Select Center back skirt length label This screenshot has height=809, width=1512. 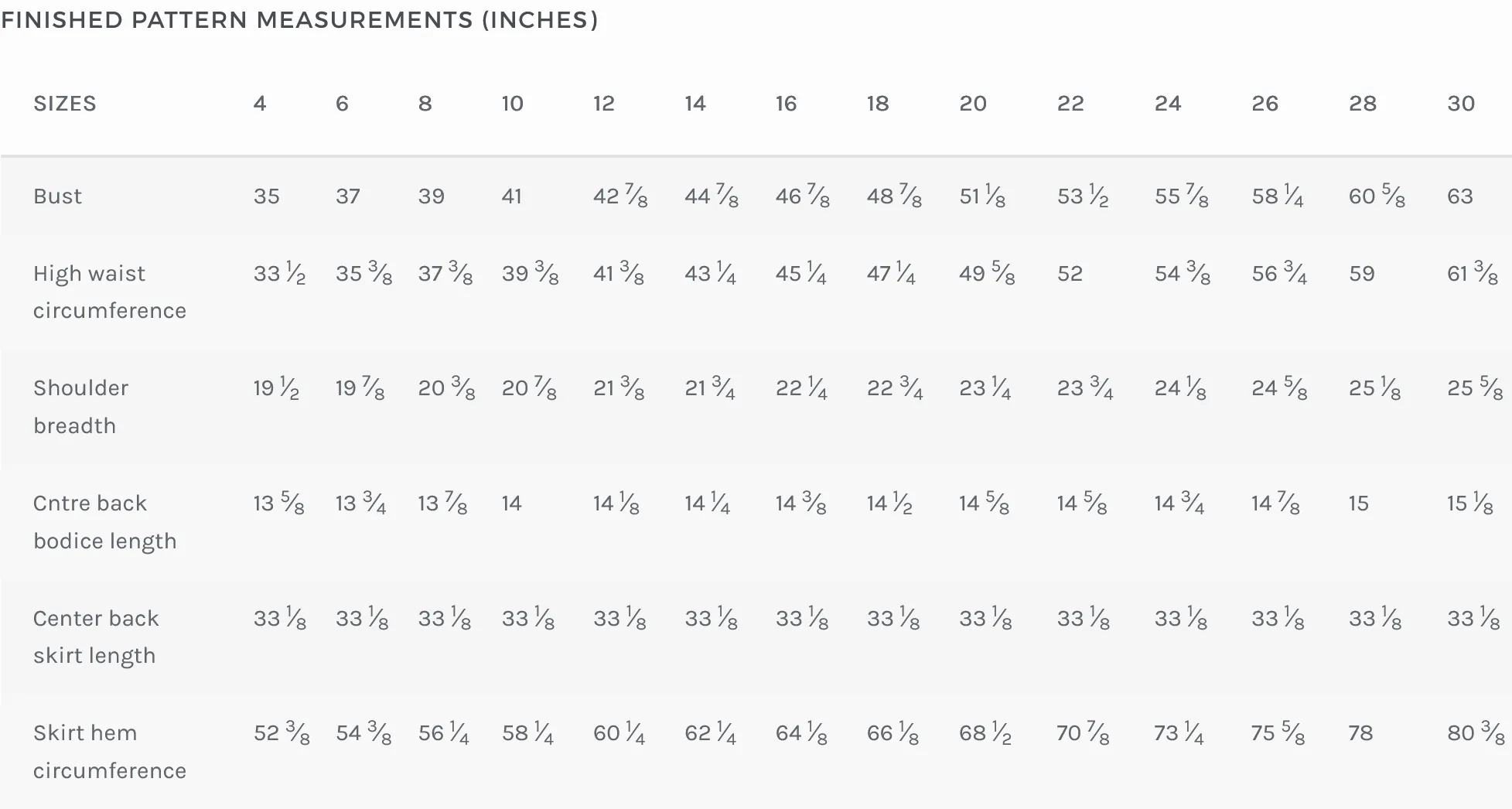point(96,637)
